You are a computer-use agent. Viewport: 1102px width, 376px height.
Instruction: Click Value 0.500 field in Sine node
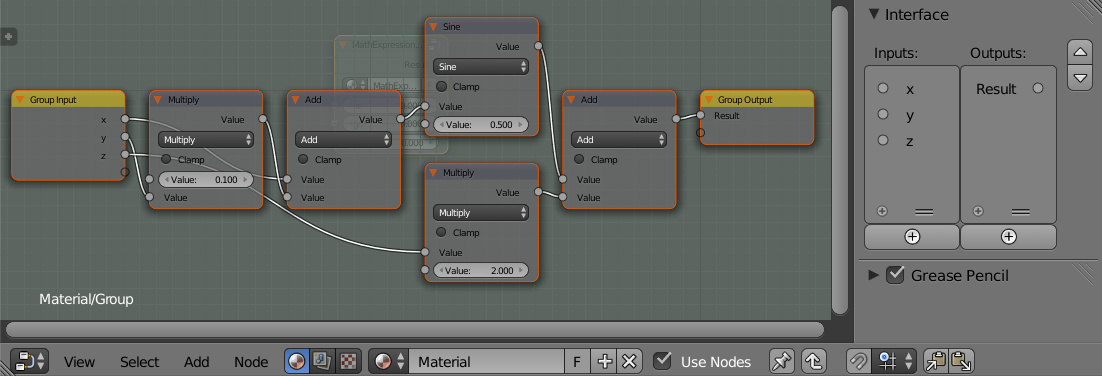[481, 124]
